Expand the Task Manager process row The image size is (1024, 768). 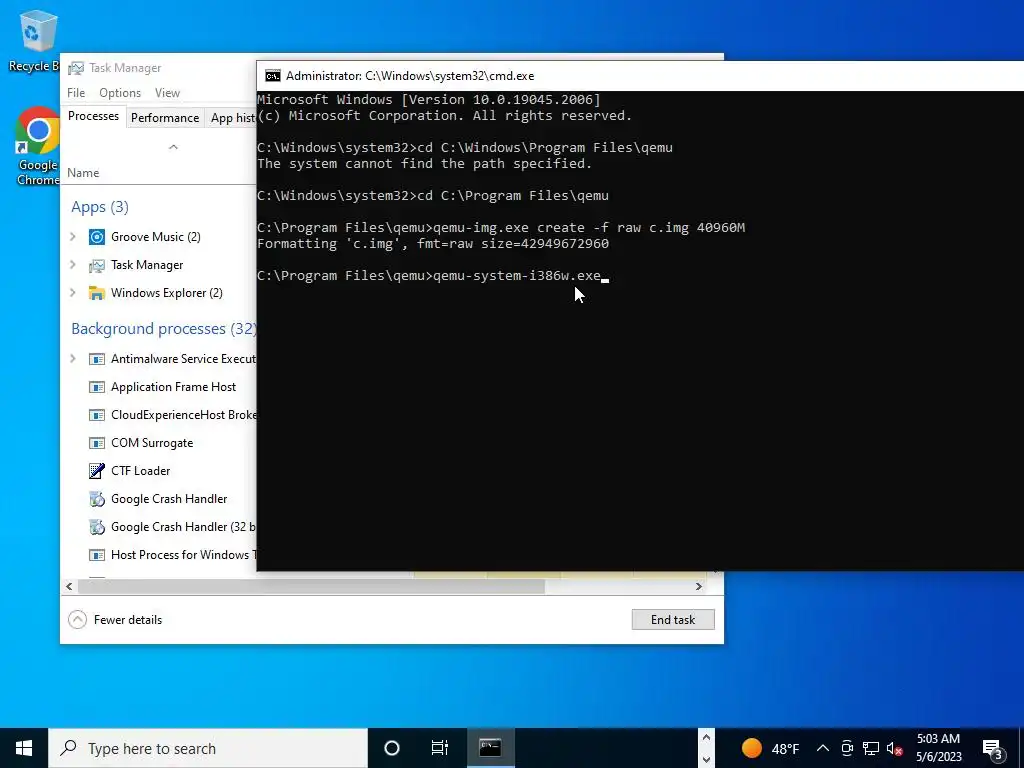73,265
